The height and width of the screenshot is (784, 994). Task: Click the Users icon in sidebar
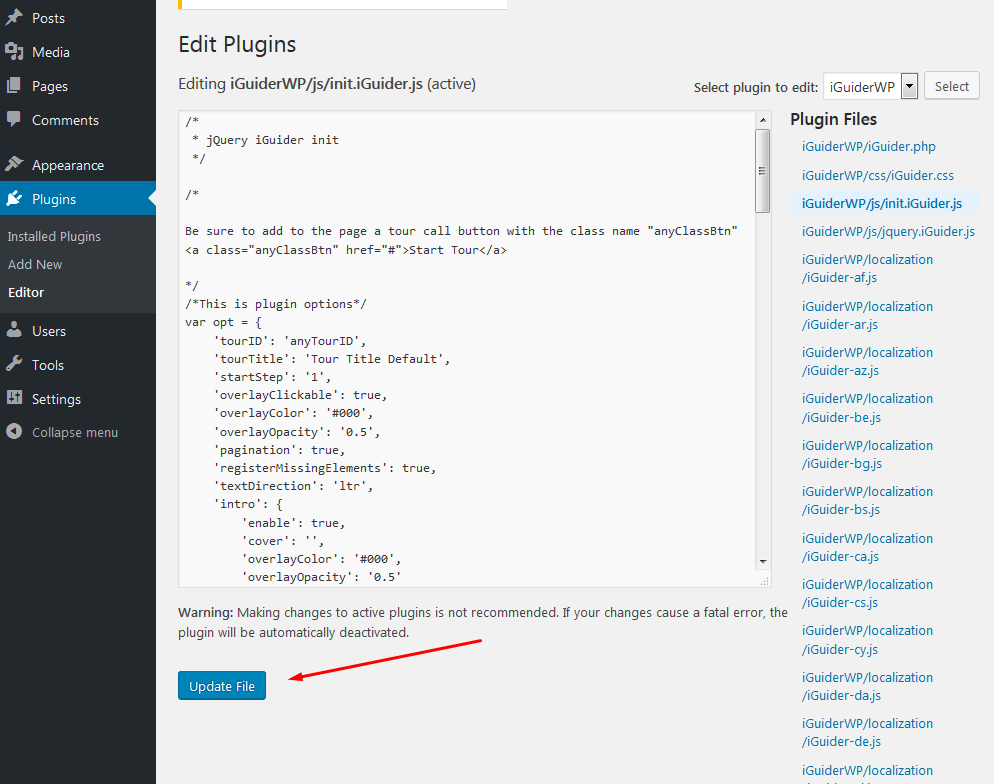[x=14, y=331]
